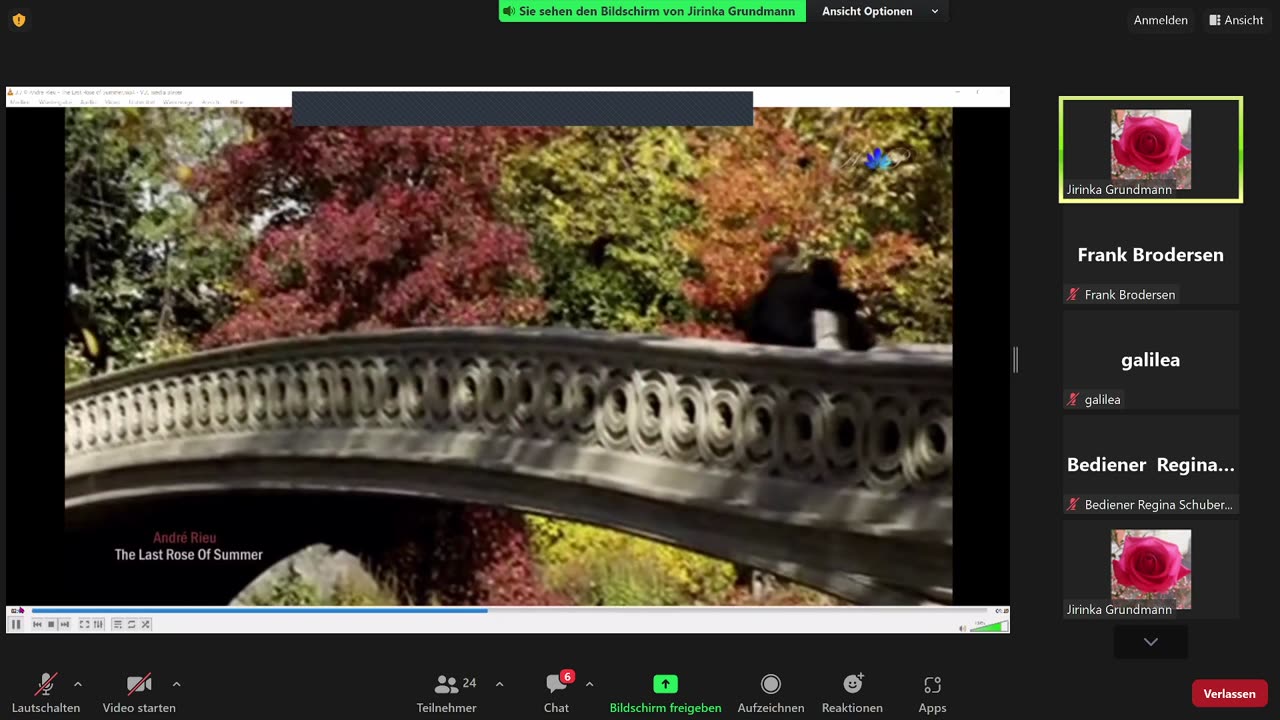
Task: Open VLC extended settings equalizer icon
Action: [x=98, y=624]
